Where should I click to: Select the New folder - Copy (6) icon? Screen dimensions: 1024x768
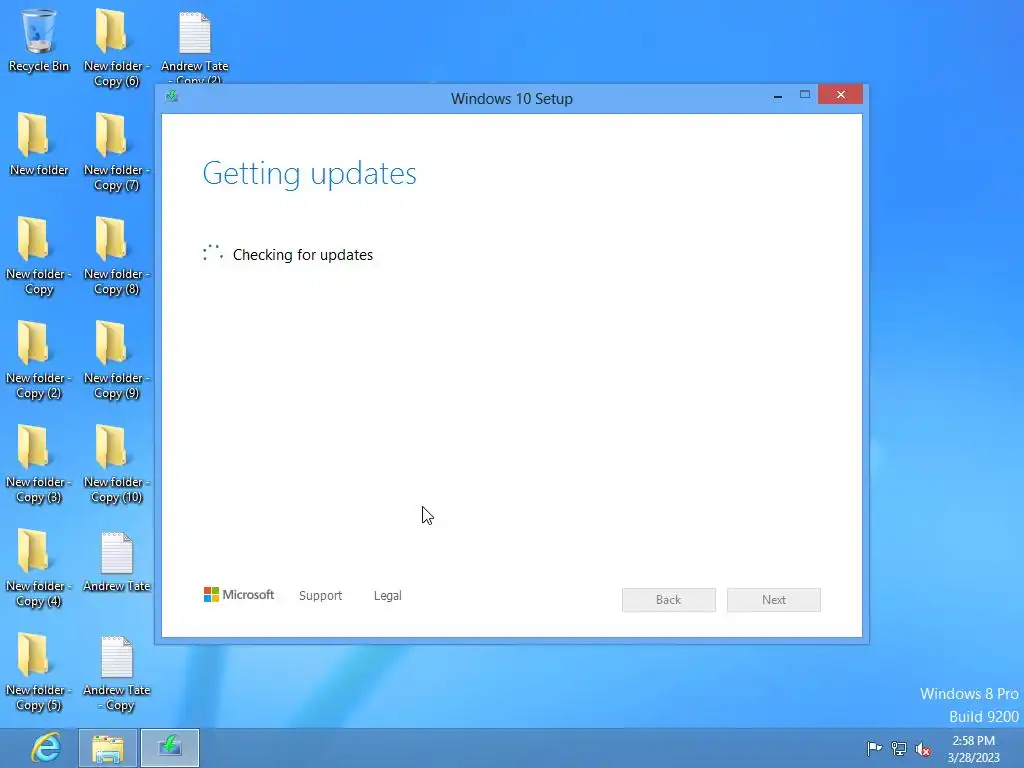point(116,47)
